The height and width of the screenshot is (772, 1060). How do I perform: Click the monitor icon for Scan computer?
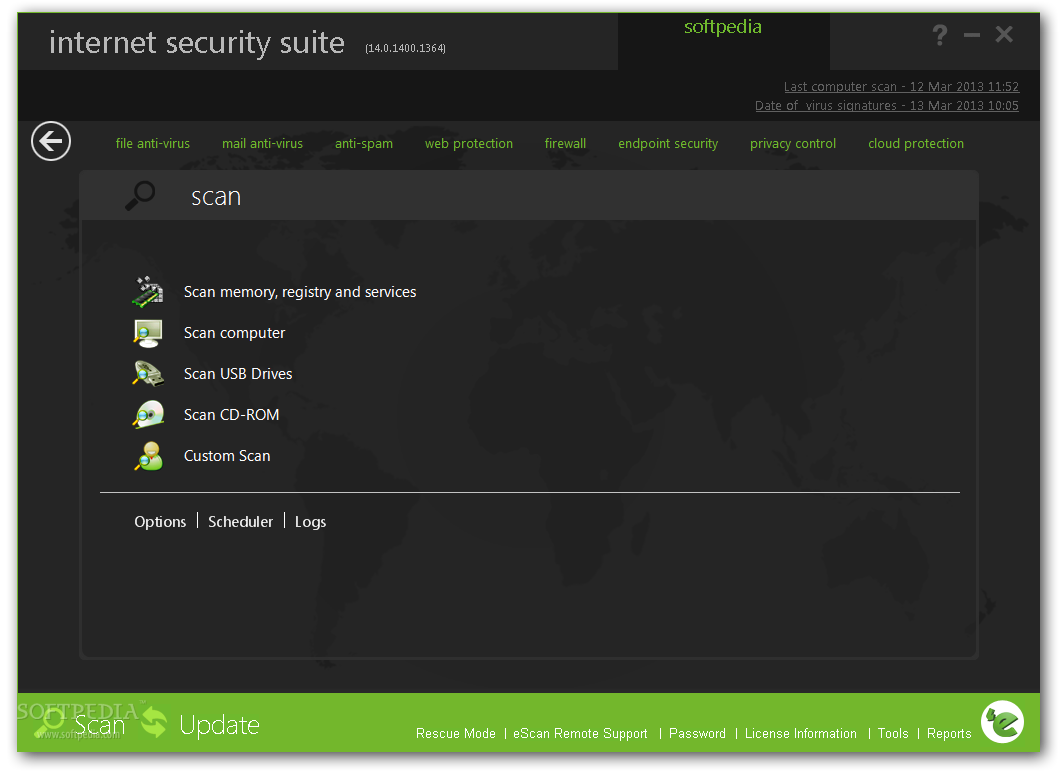pyautogui.click(x=147, y=333)
